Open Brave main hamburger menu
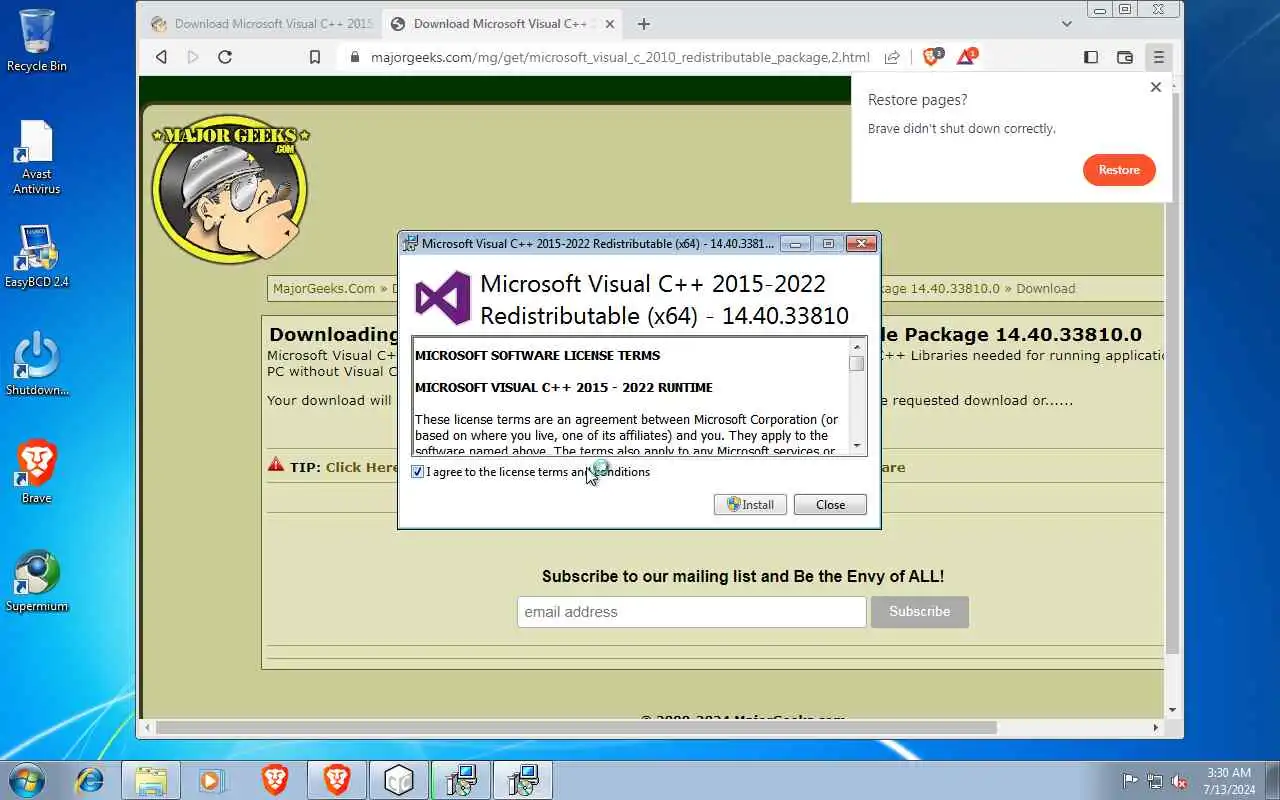Screen dimensions: 1280x800 [1158, 57]
